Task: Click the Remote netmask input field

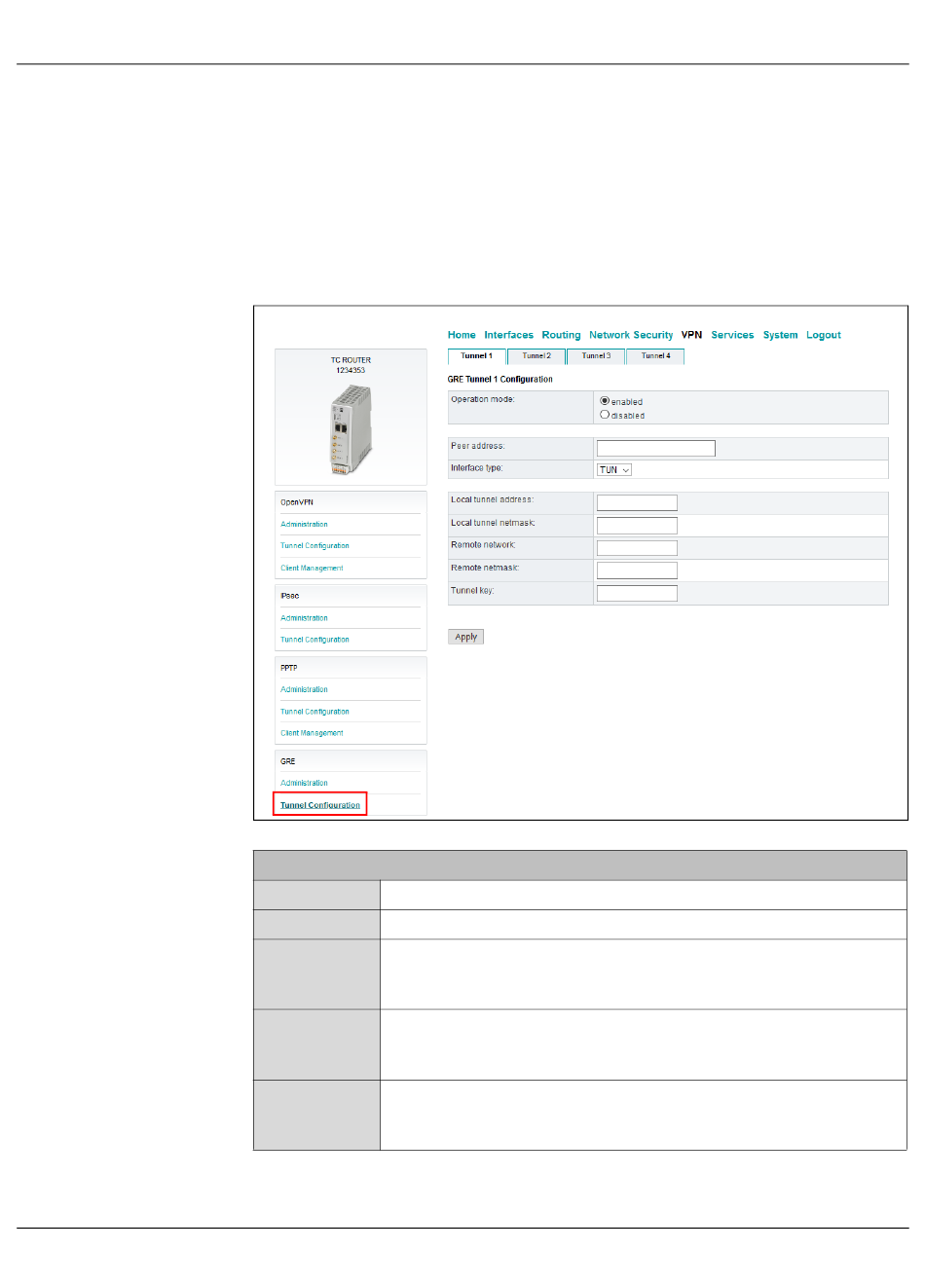Action: point(637,570)
